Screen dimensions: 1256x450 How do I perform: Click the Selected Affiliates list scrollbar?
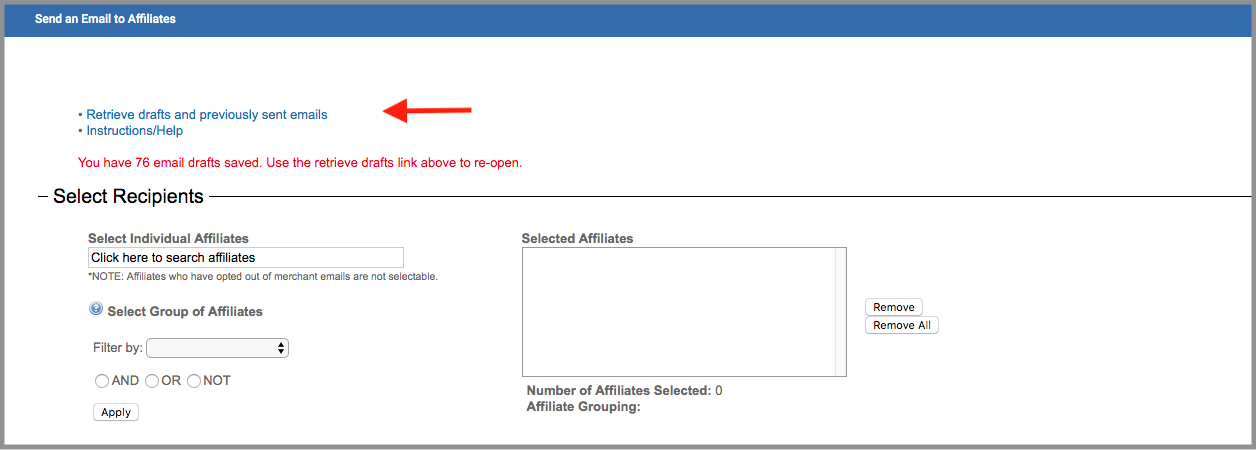tap(841, 312)
